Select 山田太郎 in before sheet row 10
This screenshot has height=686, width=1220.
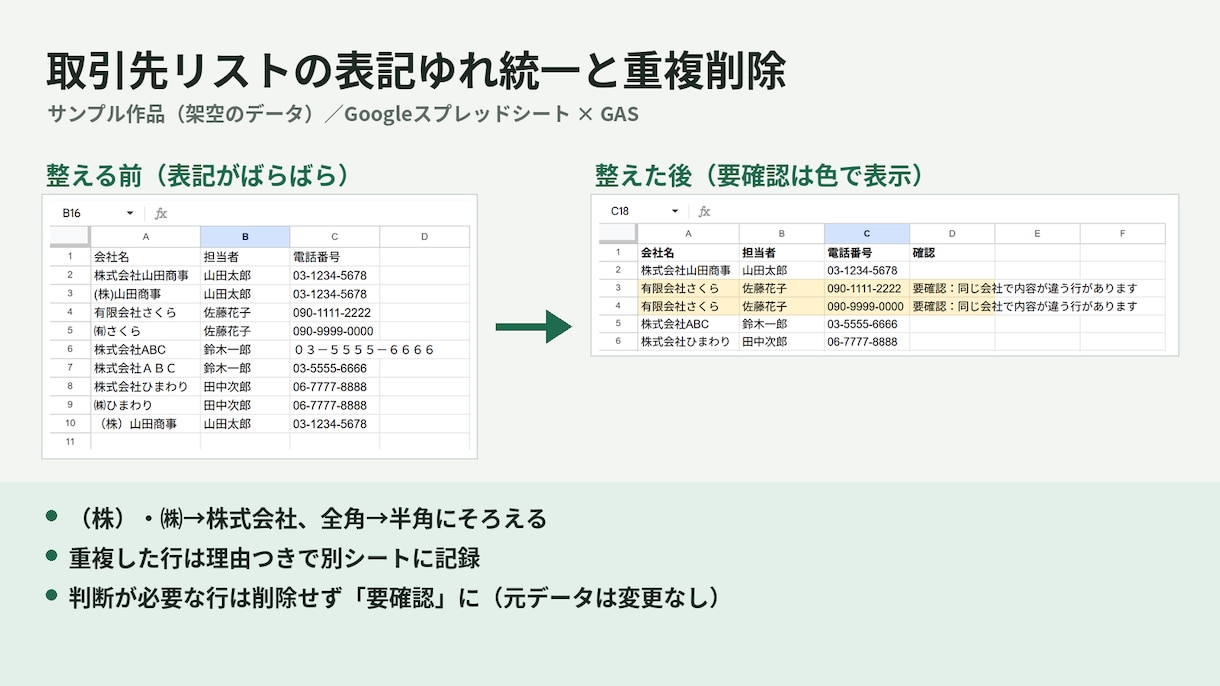(x=245, y=424)
